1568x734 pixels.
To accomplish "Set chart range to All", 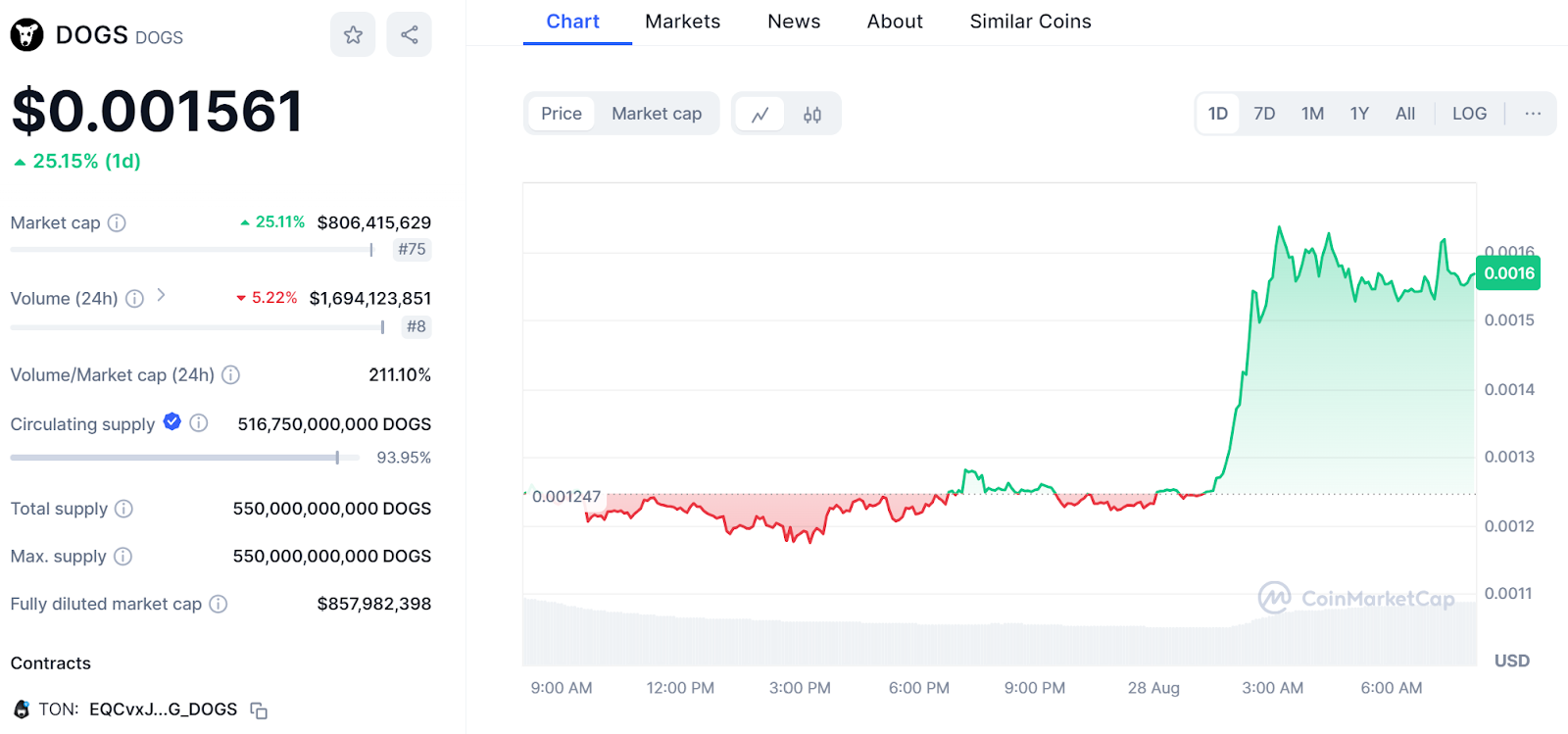I will coord(1405,114).
